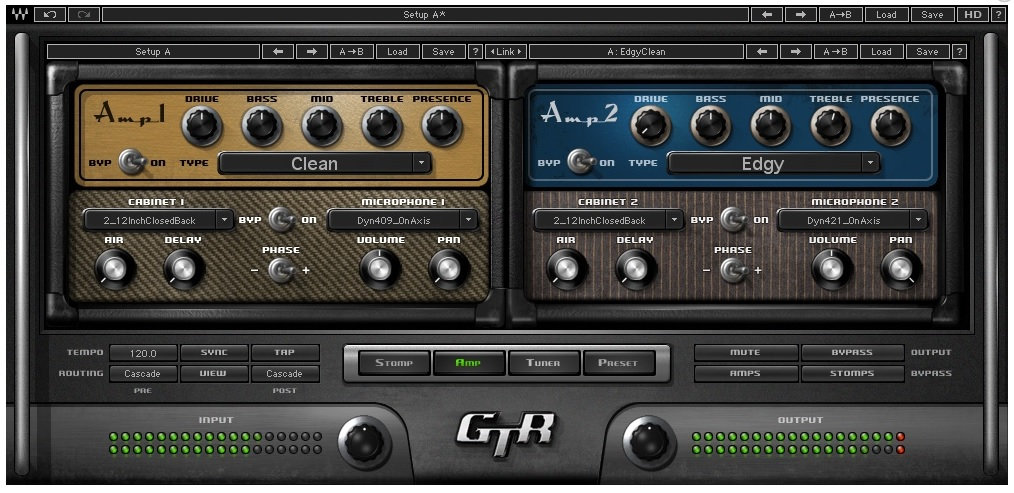Screen dimensions: 1014x493
Task: Flip Cabinet 1 phase switch
Action: (x=281, y=270)
